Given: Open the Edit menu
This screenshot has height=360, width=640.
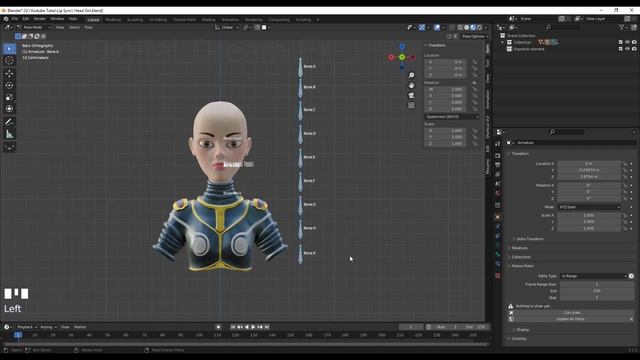Looking at the screenshot, I should [x=26, y=19].
